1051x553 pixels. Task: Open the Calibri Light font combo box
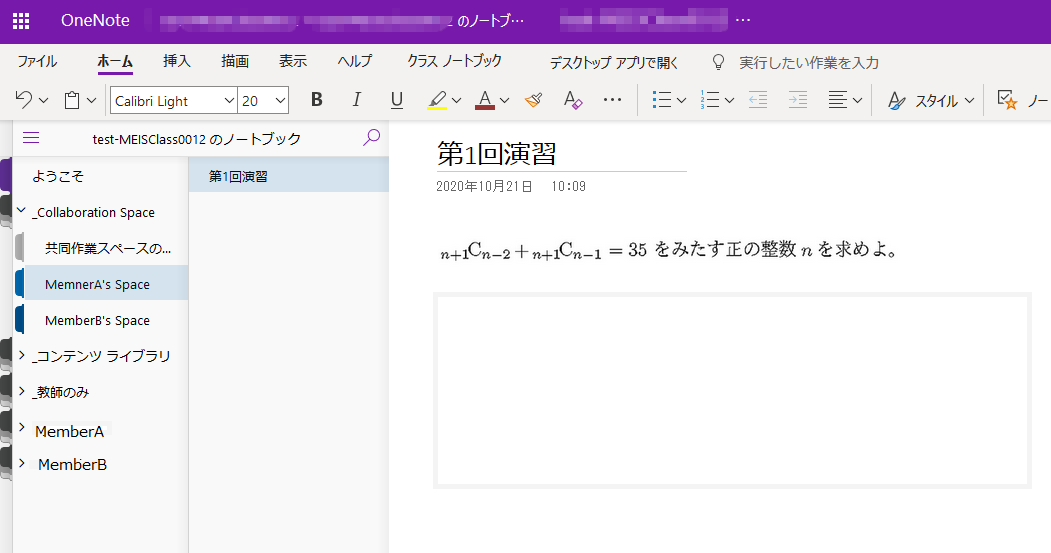(174, 101)
